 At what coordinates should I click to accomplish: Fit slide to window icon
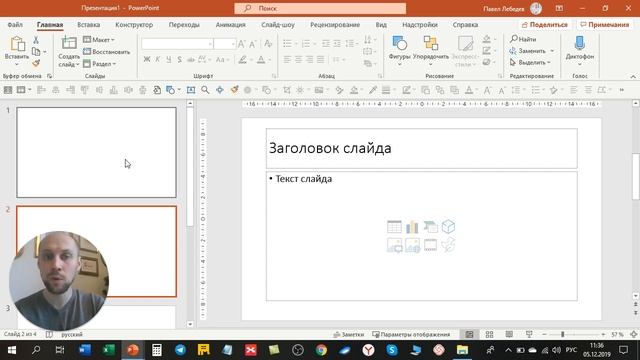tap(633, 334)
